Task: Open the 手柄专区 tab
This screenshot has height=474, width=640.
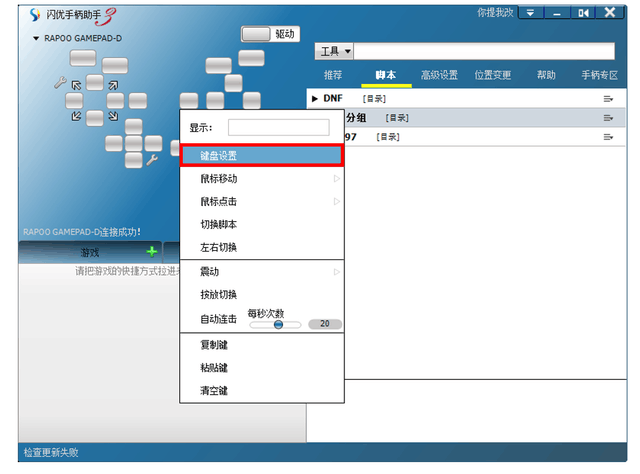Action: point(600,75)
